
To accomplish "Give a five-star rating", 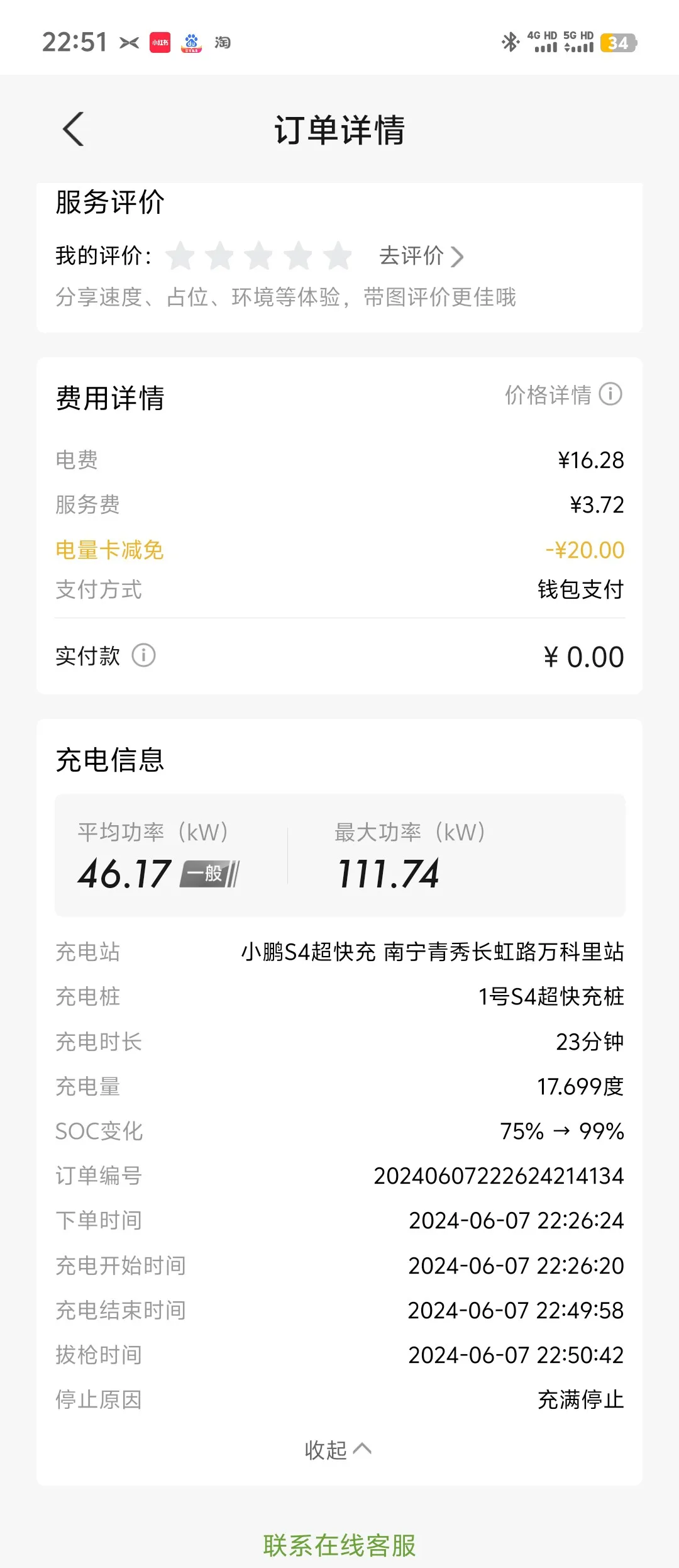I will pyautogui.click(x=338, y=256).
